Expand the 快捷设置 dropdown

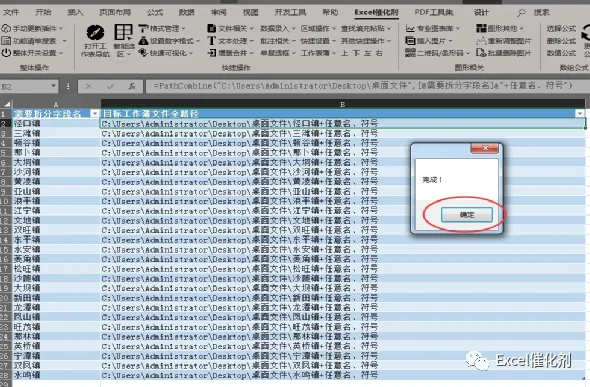pos(334,41)
